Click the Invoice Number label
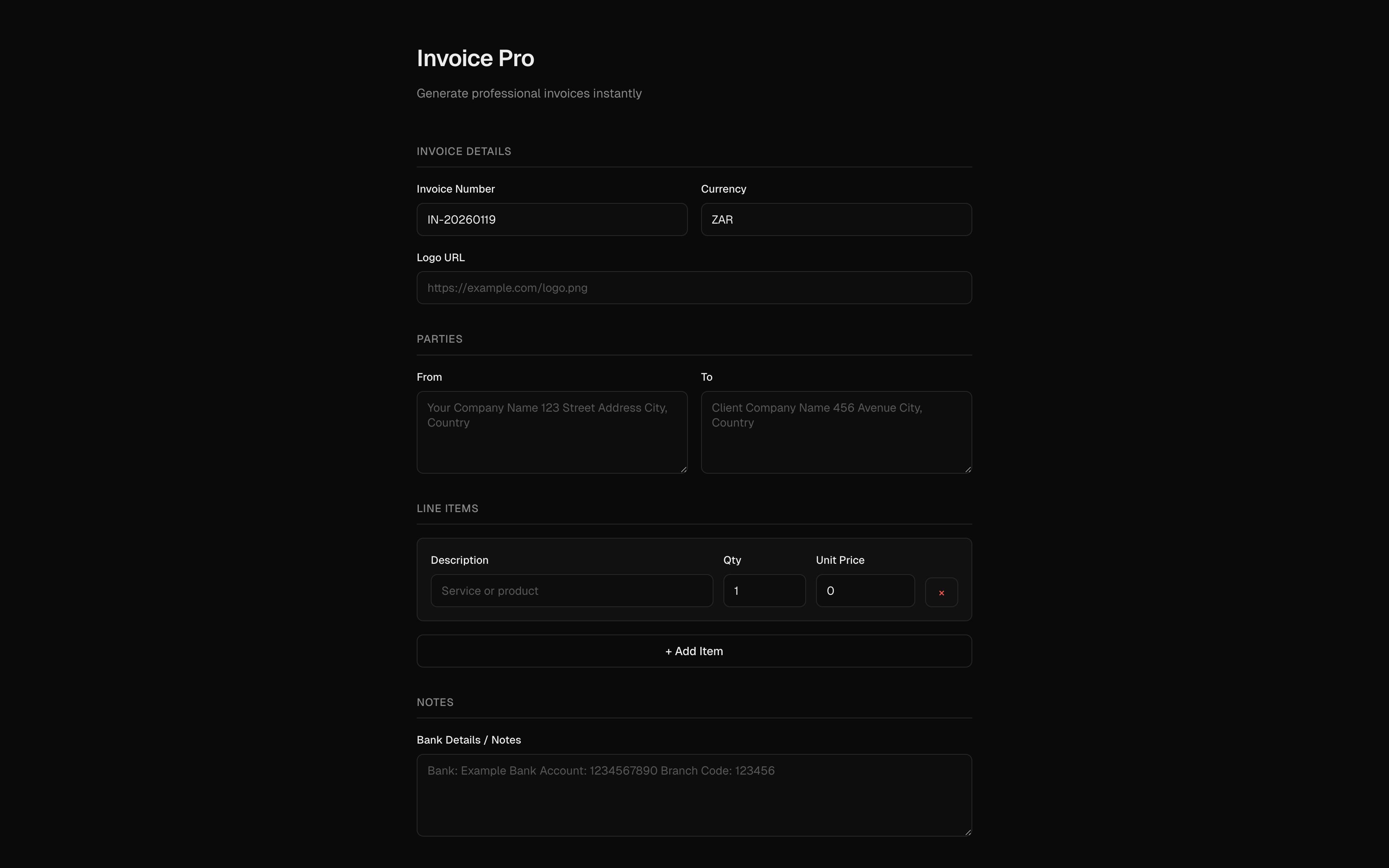 (455, 188)
